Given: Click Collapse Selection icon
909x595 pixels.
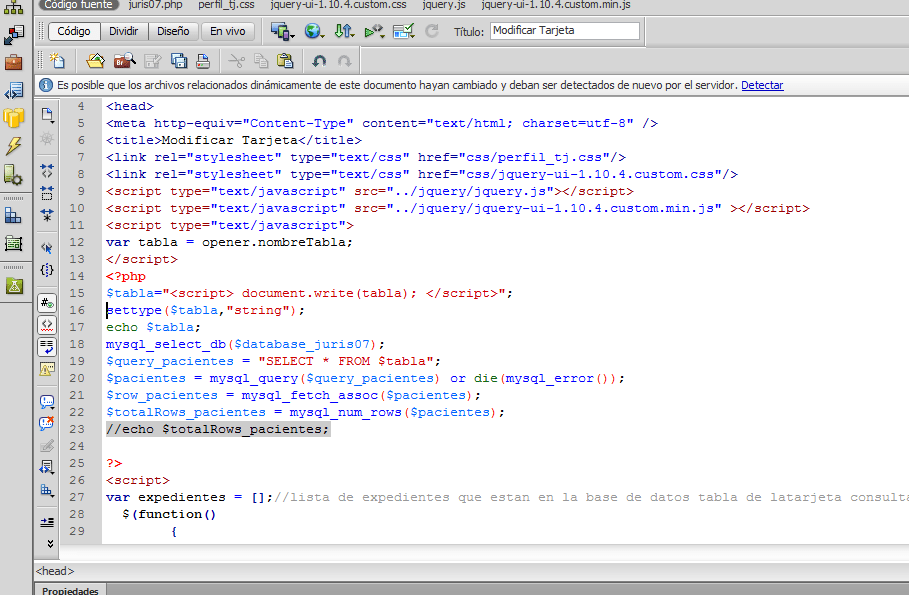Looking at the screenshot, I should click(x=47, y=193).
